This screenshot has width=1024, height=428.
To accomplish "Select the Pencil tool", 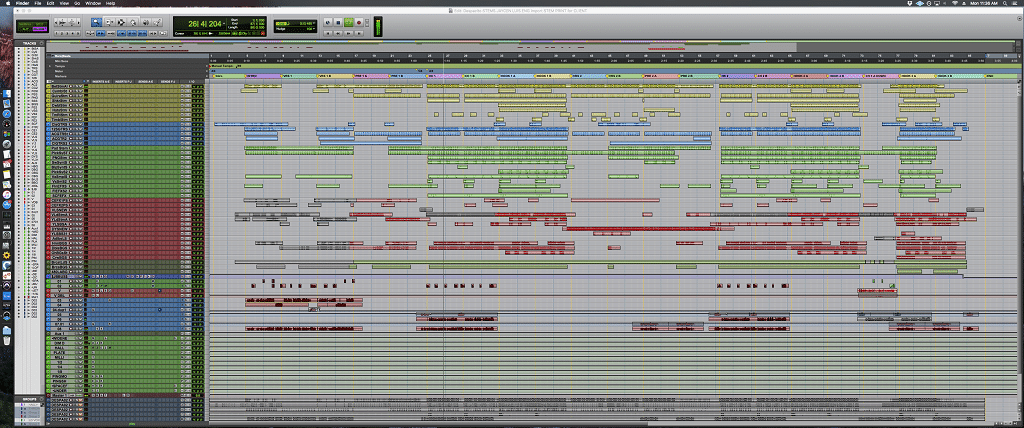I will 157,22.
